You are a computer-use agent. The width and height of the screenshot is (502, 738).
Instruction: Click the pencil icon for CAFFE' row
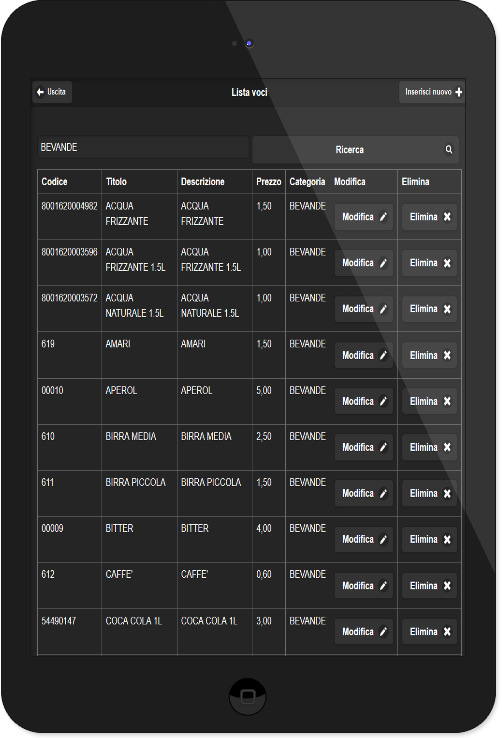tap(383, 586)
